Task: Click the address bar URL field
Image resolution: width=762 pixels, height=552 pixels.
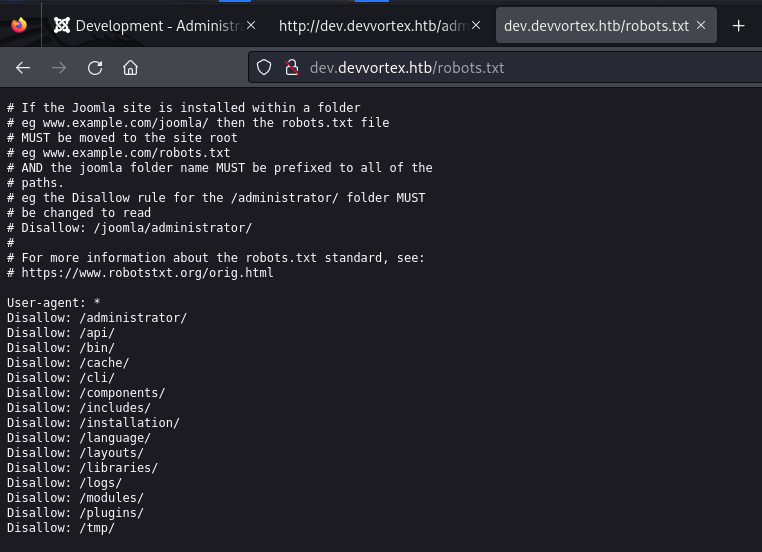Action: pyautogui.click(x=505, y=68)
